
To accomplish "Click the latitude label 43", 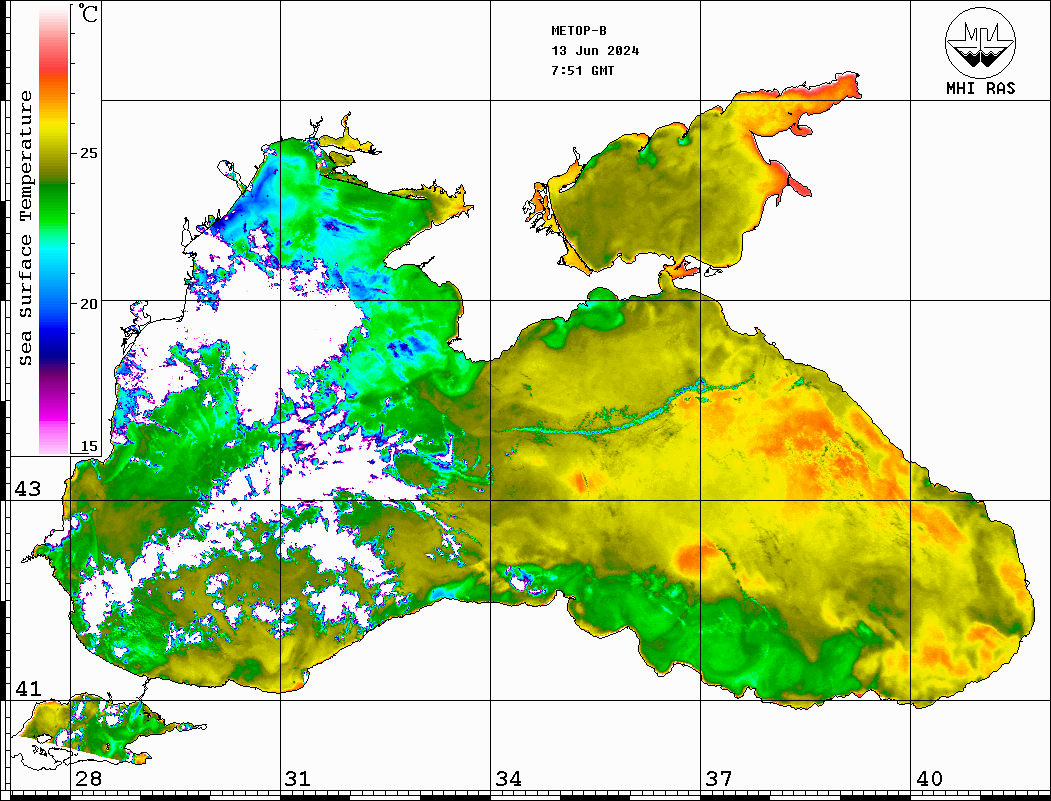I will coord(28,489).
